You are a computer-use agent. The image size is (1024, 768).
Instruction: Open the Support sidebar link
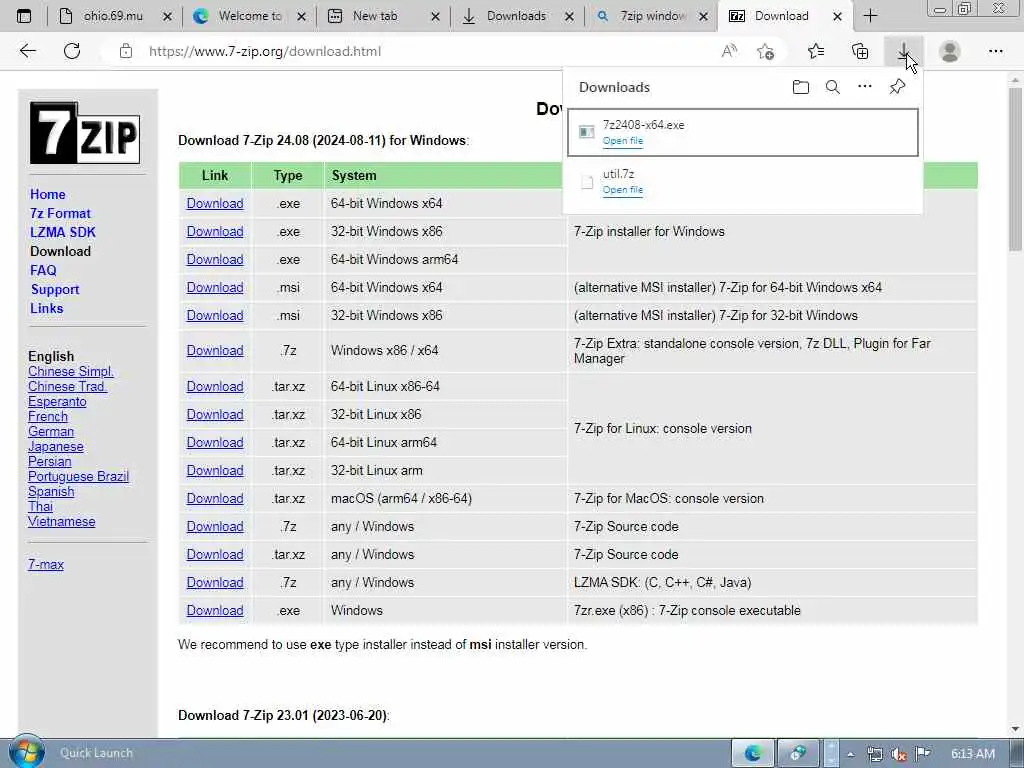(x=55, y=289)
